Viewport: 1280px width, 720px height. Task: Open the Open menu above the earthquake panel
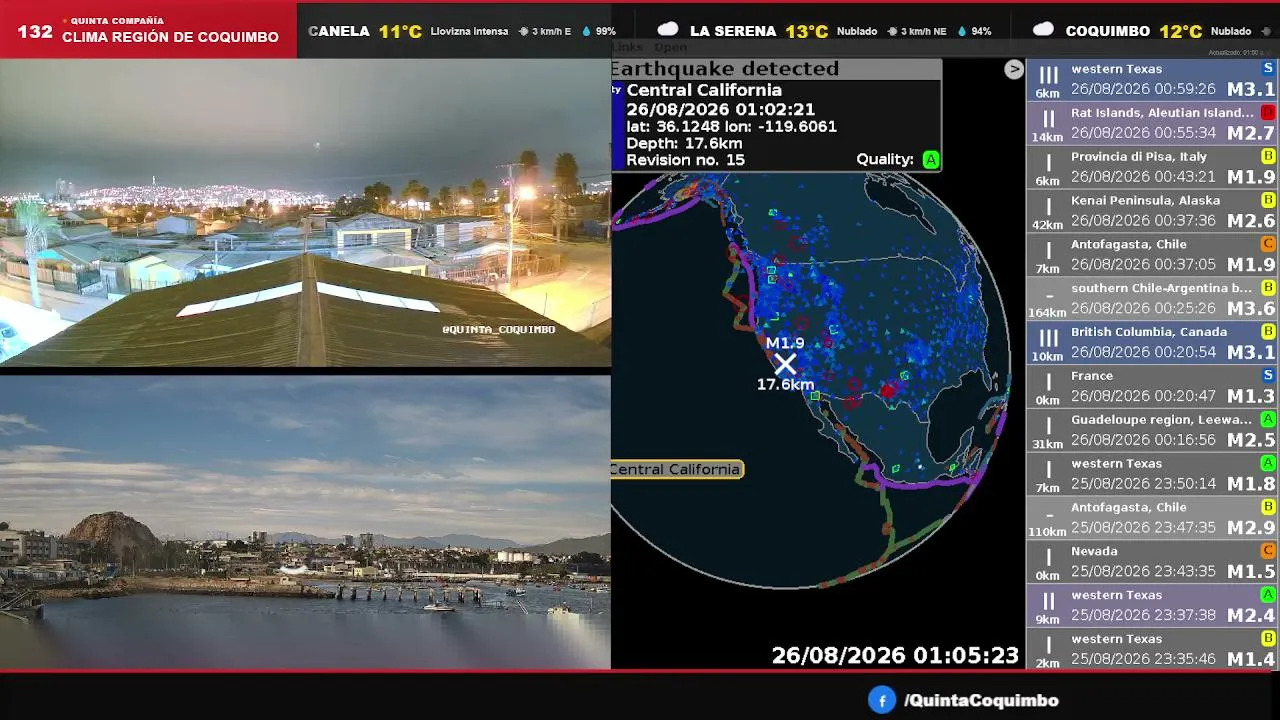pyautogui.click(x=670, y=47)
